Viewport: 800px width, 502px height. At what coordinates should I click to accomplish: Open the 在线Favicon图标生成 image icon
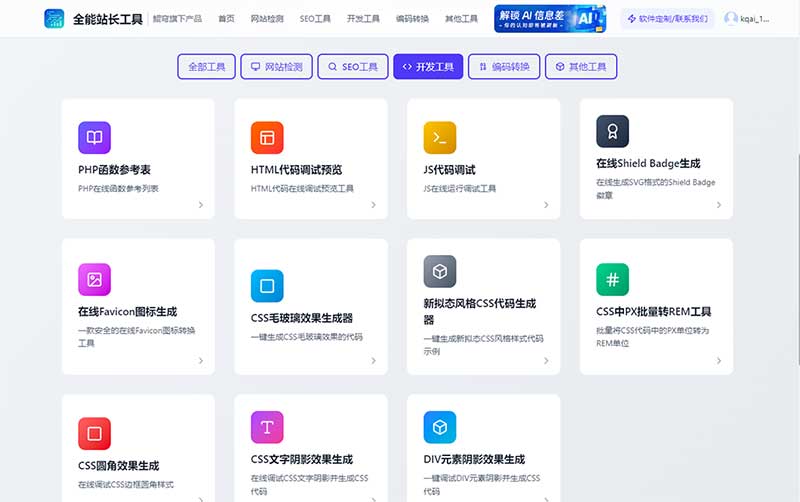point(94,280)
